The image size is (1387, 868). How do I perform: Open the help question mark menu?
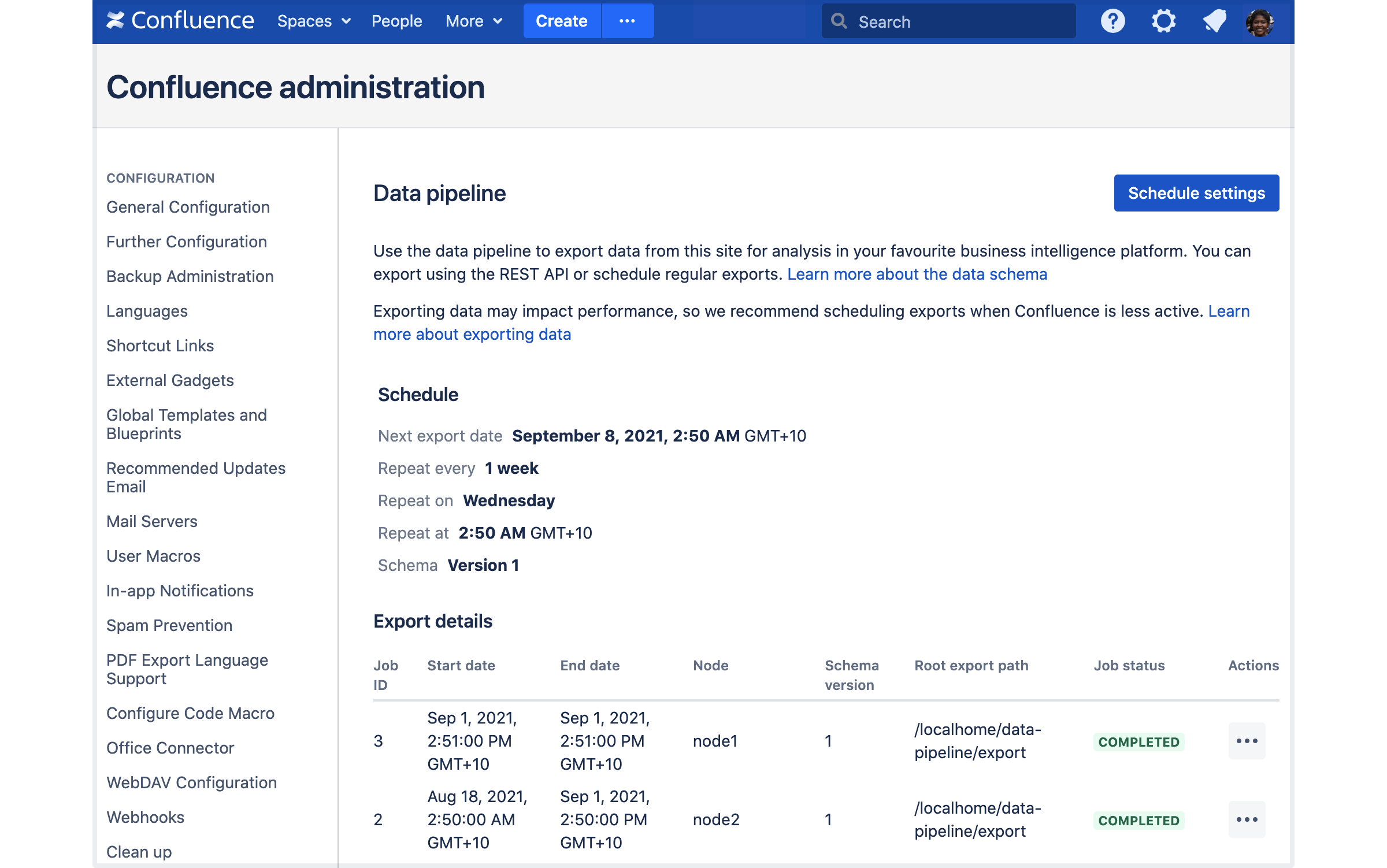(1112, 21)
